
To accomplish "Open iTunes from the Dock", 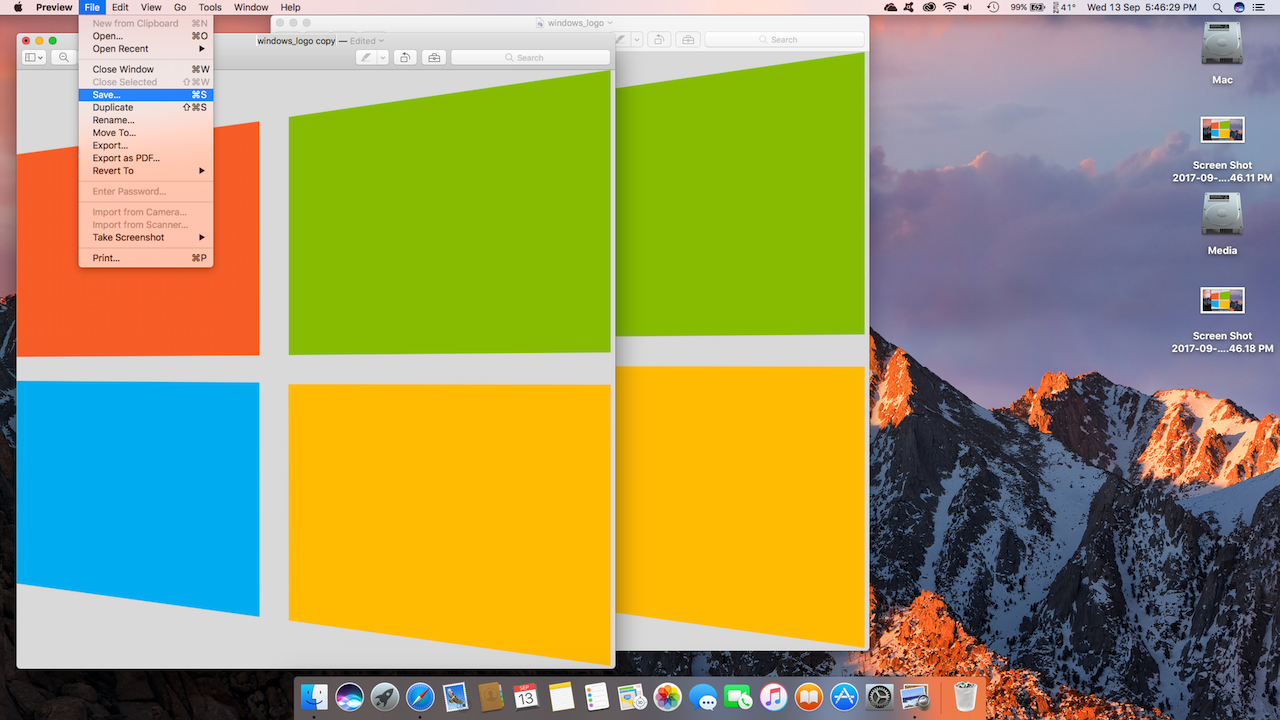I will coord(773,696).
